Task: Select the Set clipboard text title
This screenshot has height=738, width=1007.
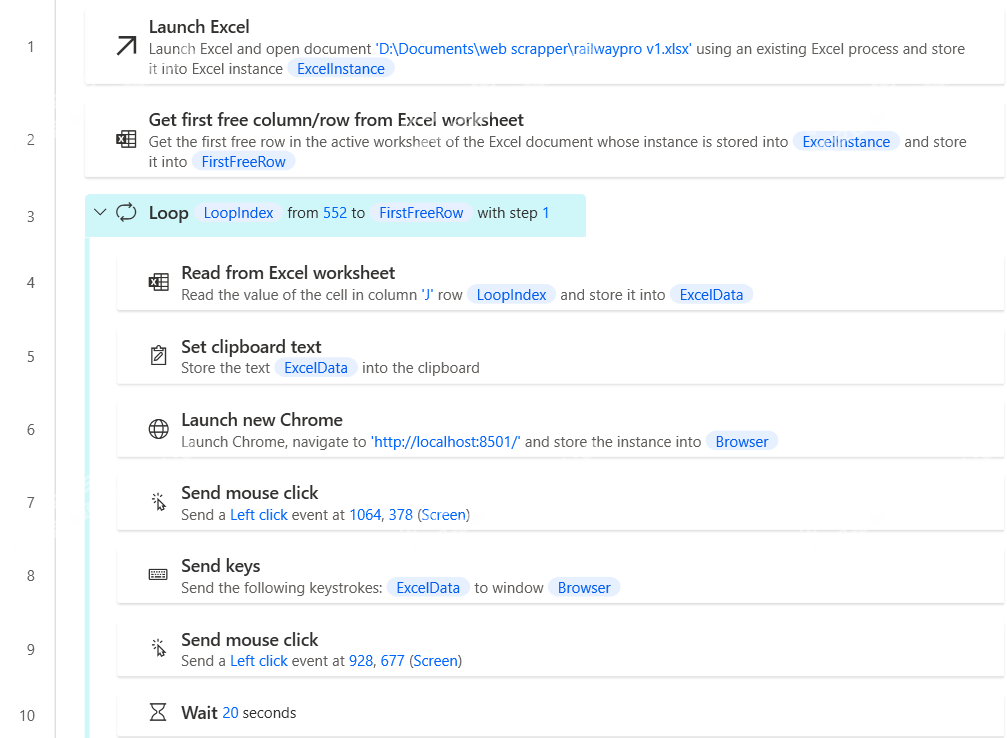Action: point(251,347)
